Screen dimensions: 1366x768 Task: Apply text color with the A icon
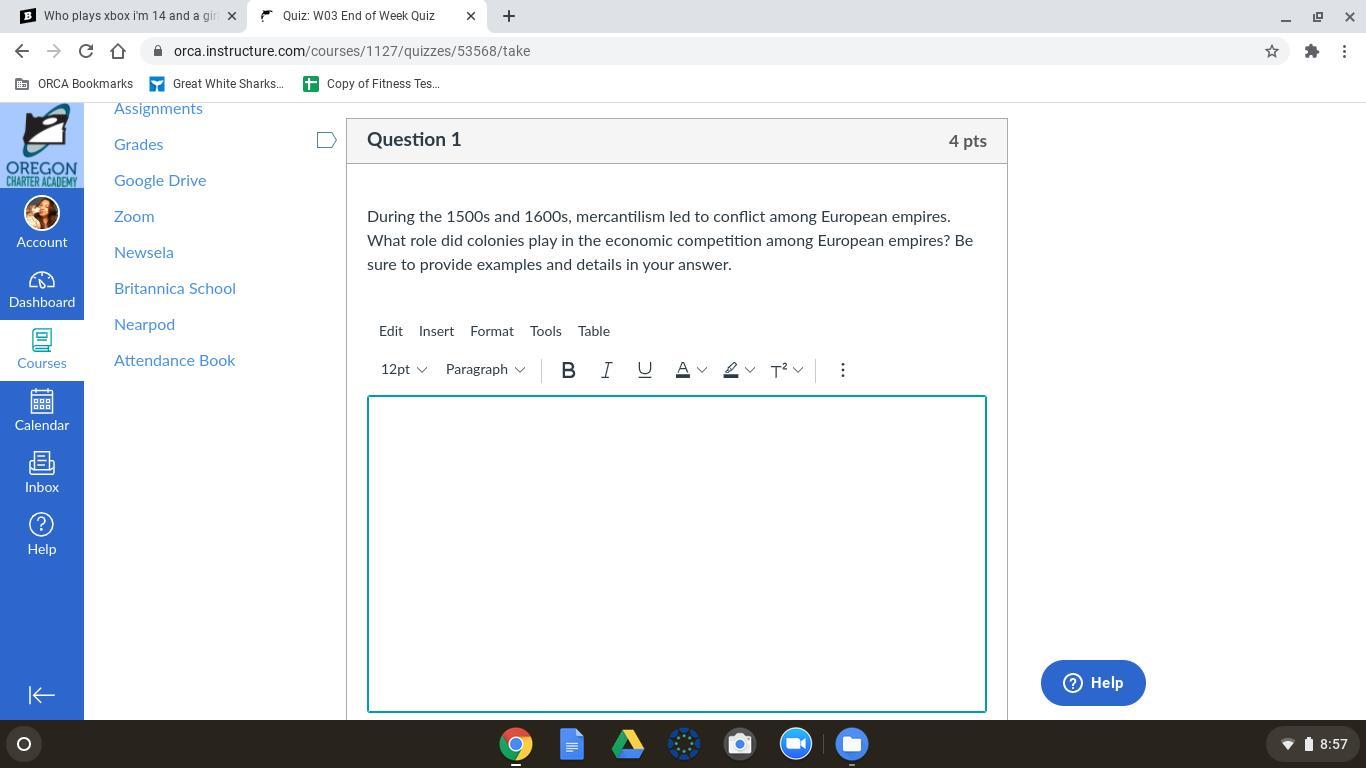(683, 370)
